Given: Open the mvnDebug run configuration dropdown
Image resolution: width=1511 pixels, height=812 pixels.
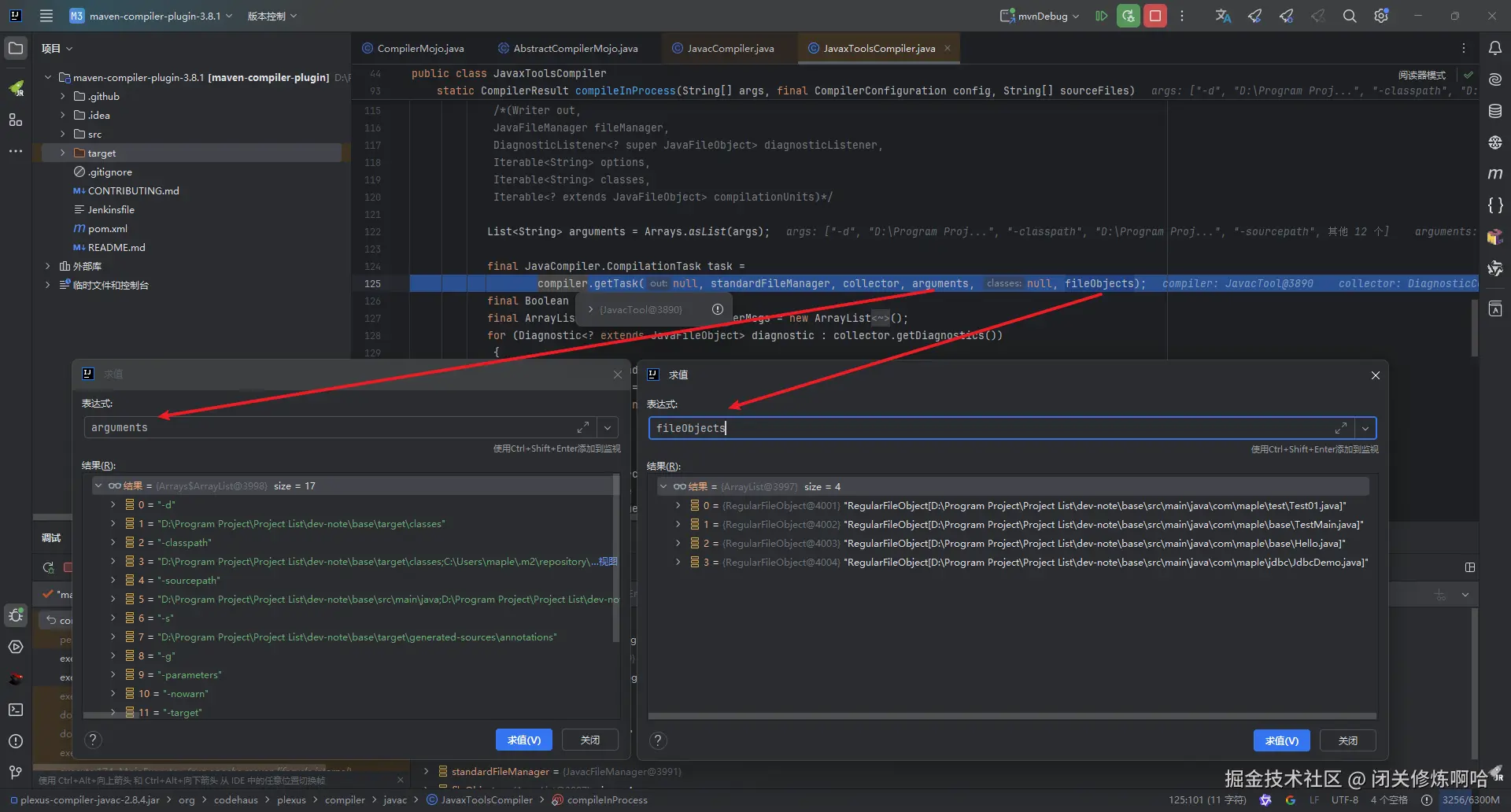Looking at the screenshot, I should (1040, 16).
